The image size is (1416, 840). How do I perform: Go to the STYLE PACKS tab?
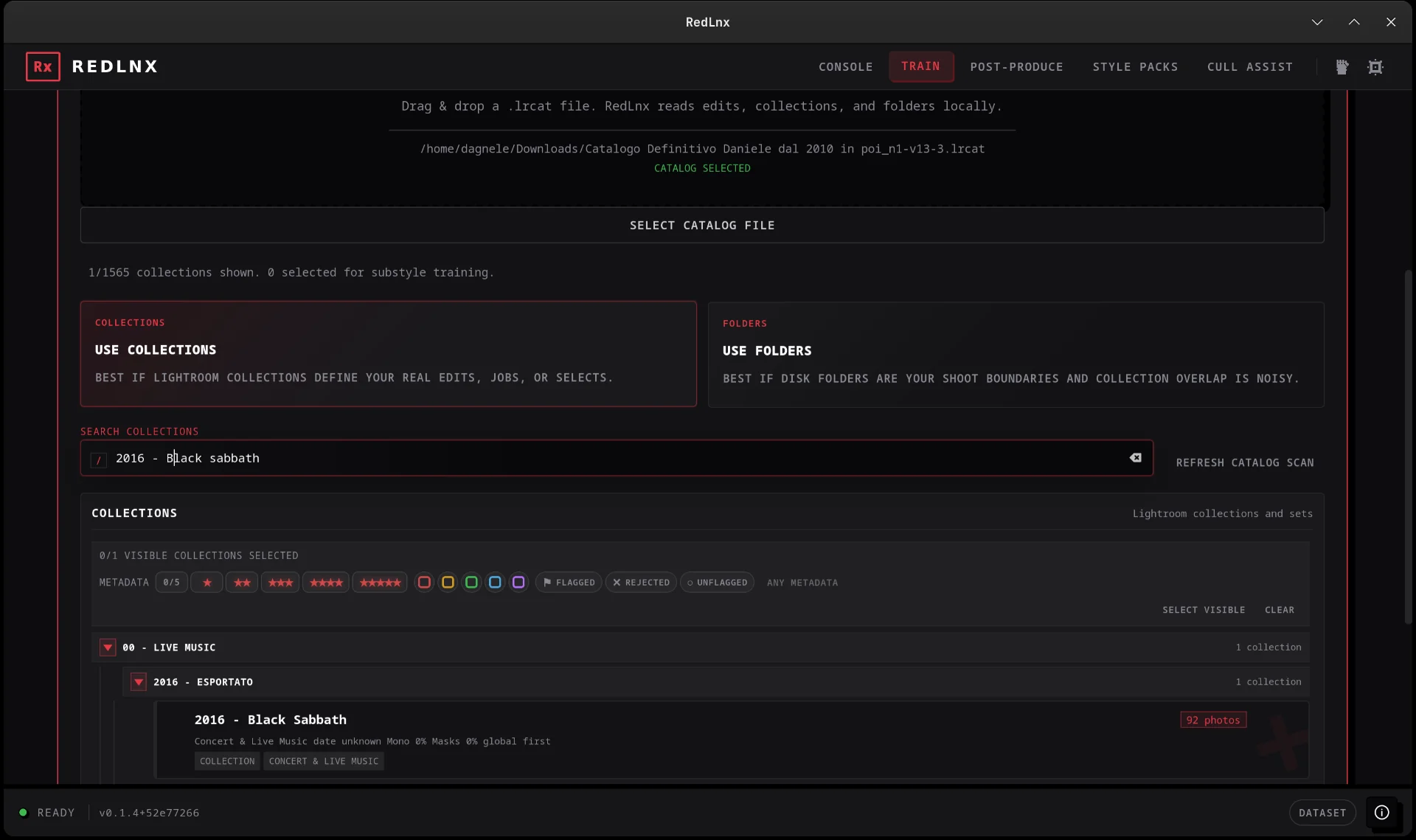(x=1135, y=67)
